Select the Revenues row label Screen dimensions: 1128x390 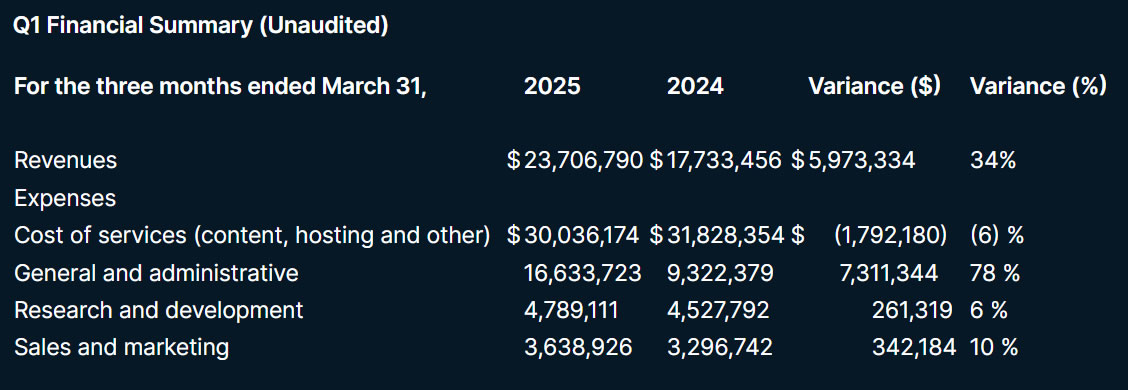pos(65,160)
